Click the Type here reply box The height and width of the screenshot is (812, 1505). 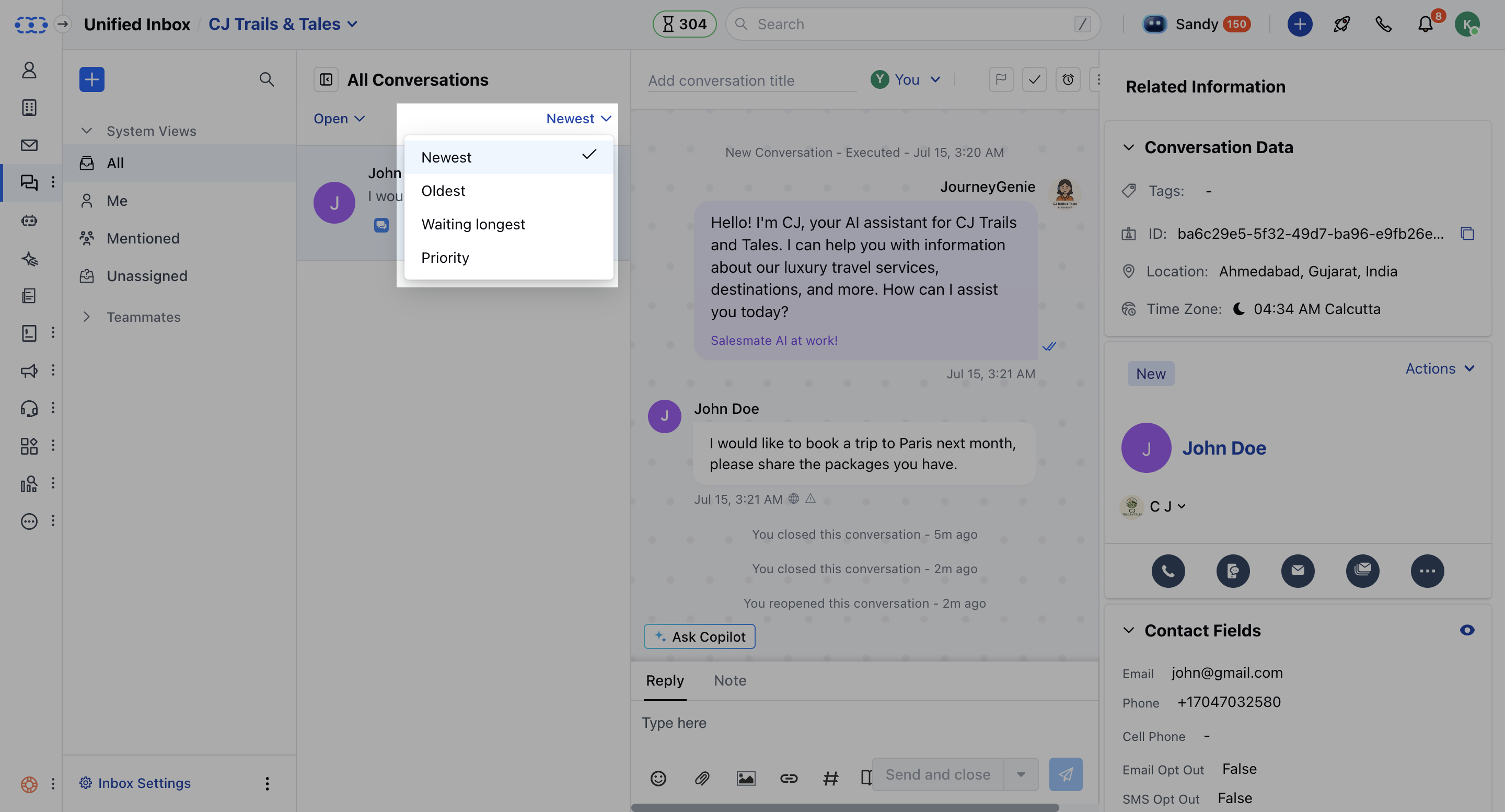click(x=865, y=723)
